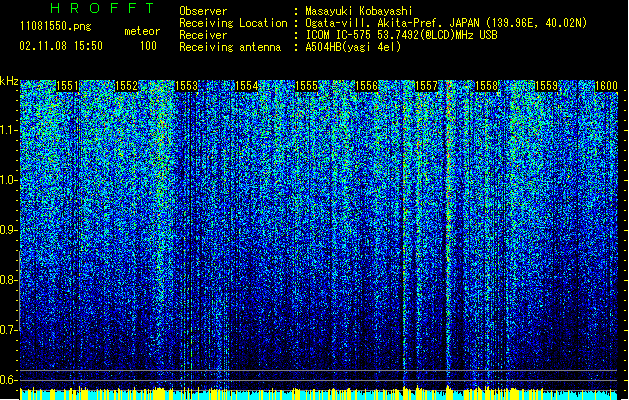
Task: Click the 1.0 kHz axis label
Action: 9,180
